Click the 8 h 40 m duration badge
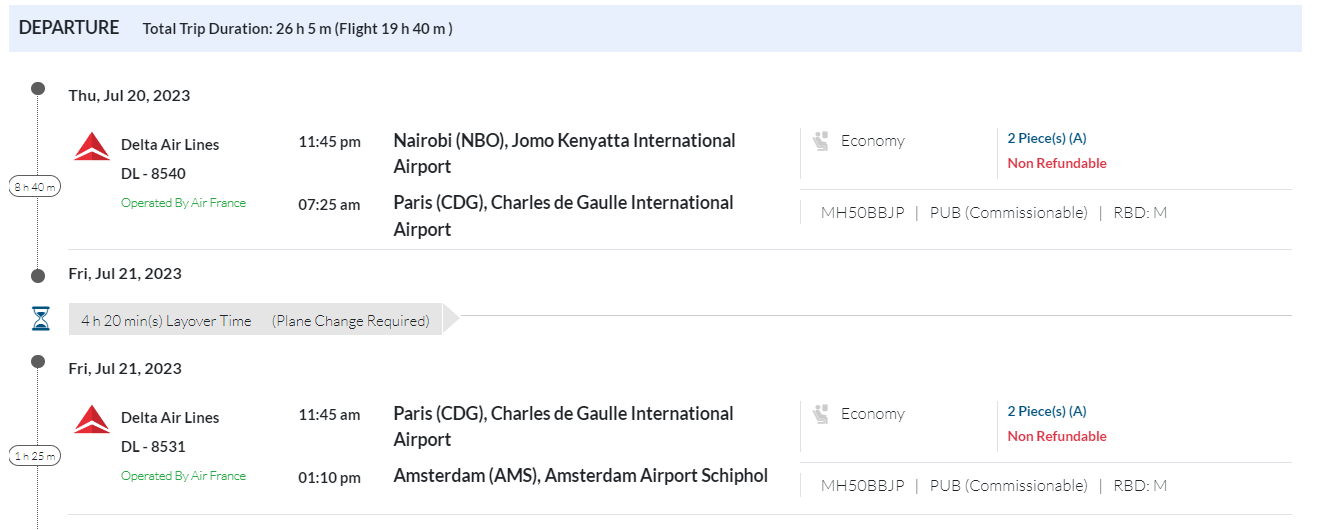This screenshot has width=1325, height=530. pos(36,187)
